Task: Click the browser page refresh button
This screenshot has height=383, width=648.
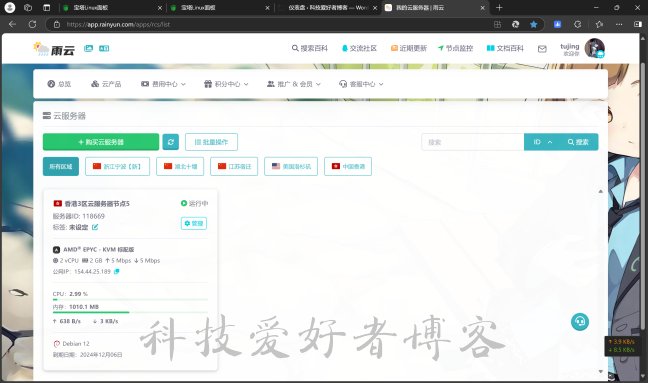Action: pyautogui.click(x=32, y=24)
